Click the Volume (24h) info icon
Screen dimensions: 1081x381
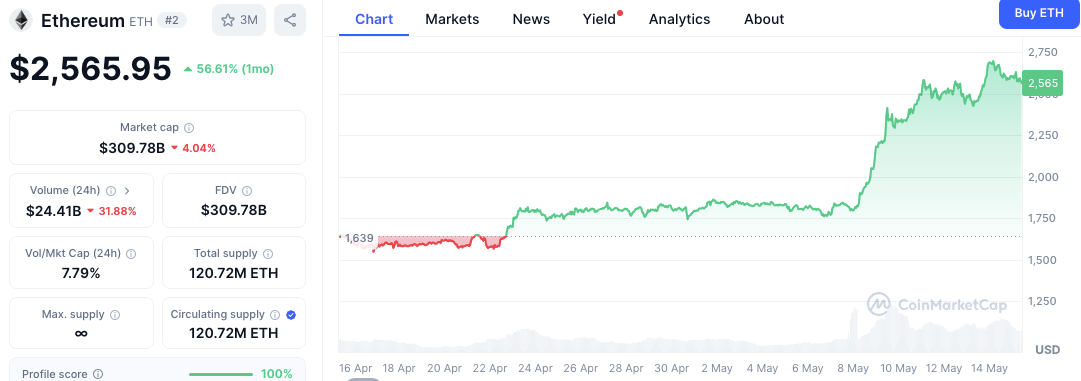coord(111,191)
